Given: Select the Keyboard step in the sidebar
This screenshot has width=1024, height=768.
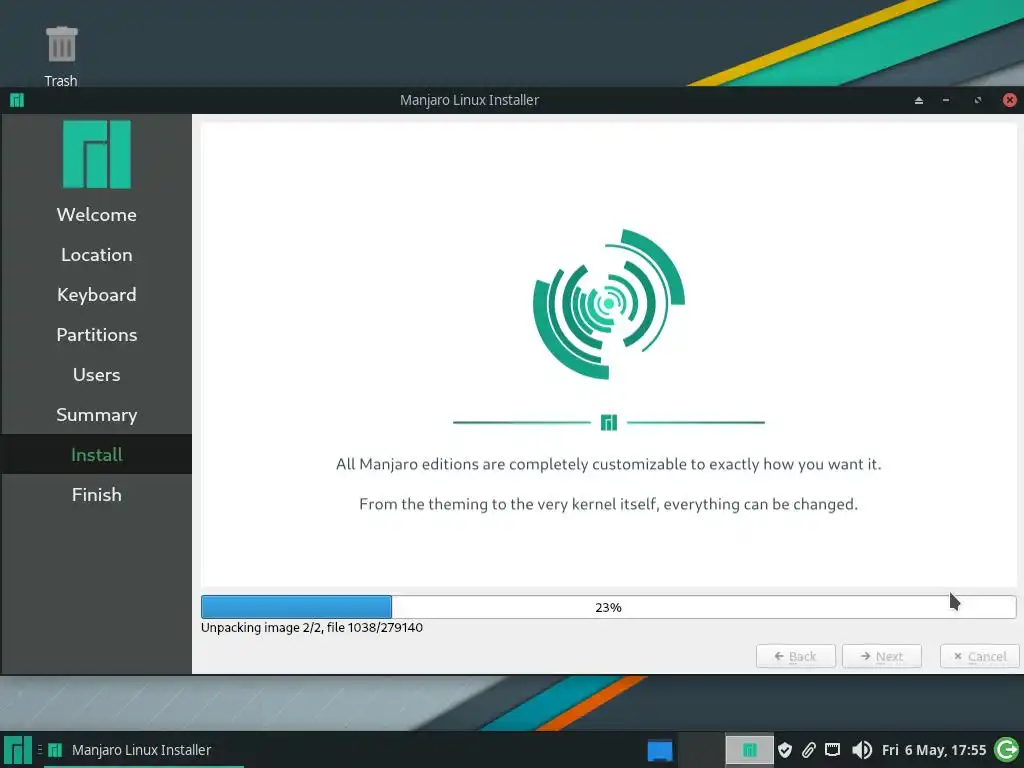Looking at the screenshot, I should coord(97,295).
